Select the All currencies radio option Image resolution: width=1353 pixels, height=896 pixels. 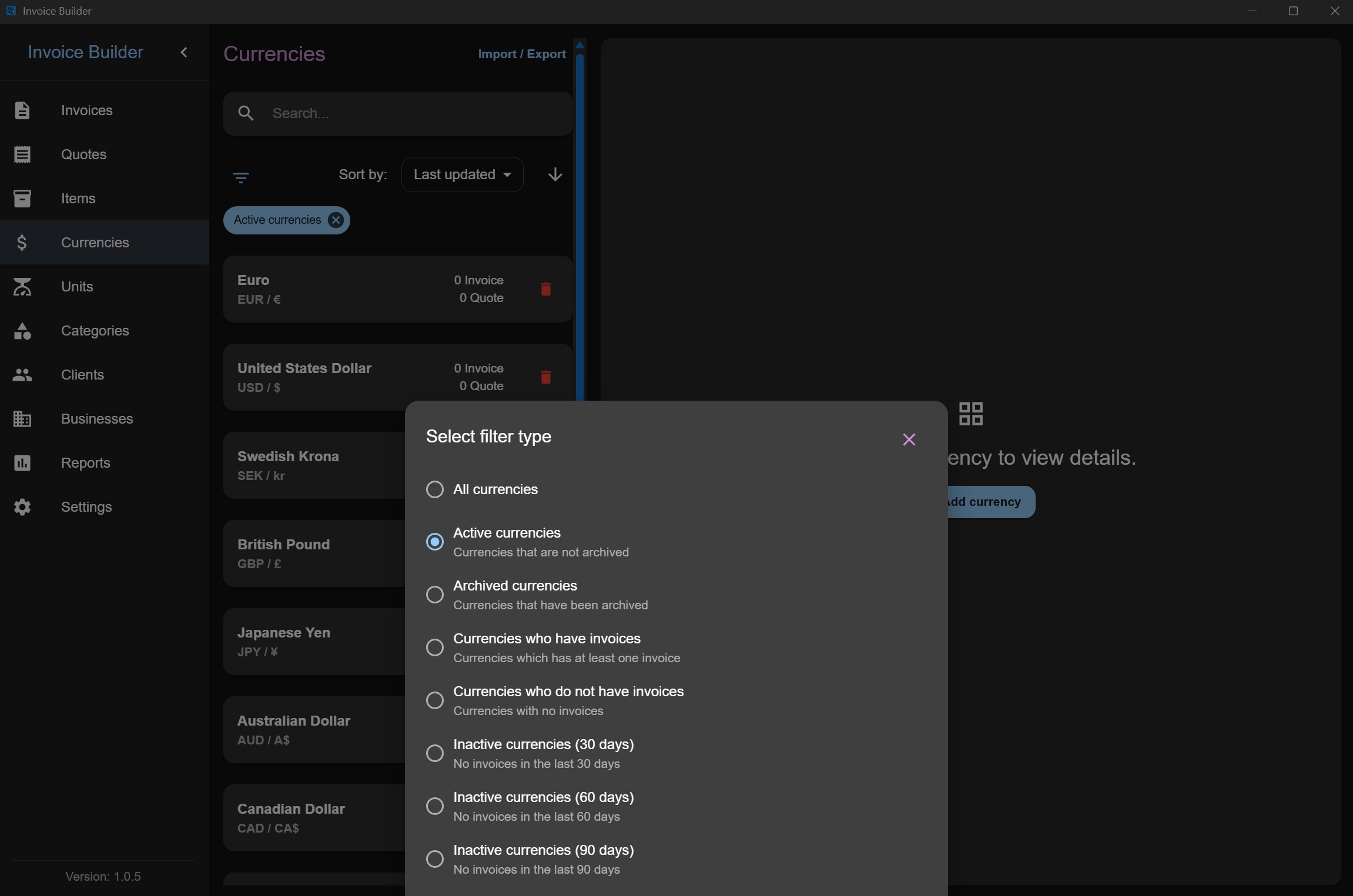click(x=434, y=489)
